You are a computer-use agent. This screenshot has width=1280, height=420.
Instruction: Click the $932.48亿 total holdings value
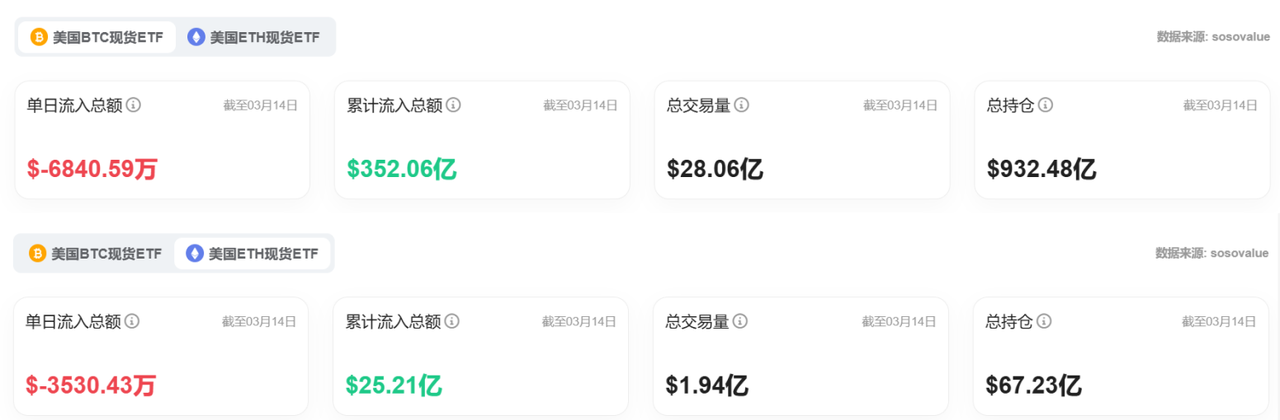1041,169
